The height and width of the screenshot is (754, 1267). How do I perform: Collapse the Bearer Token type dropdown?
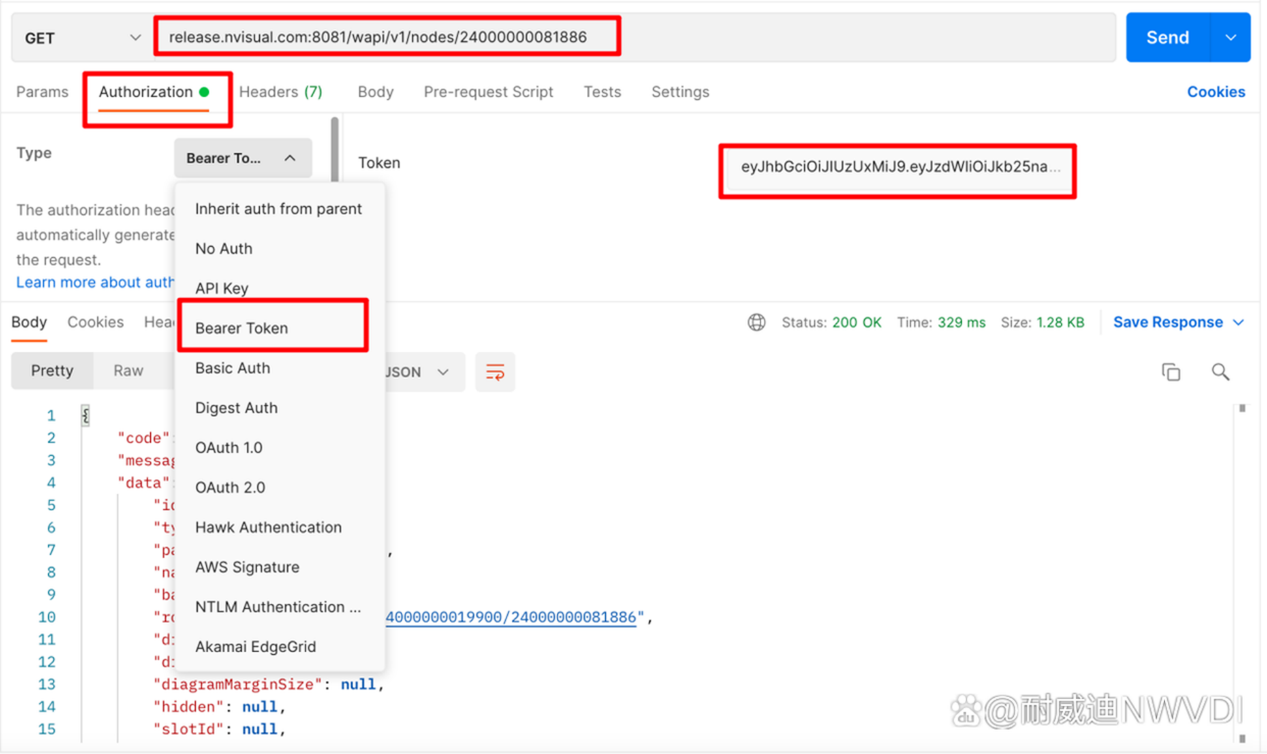(243, 158)
